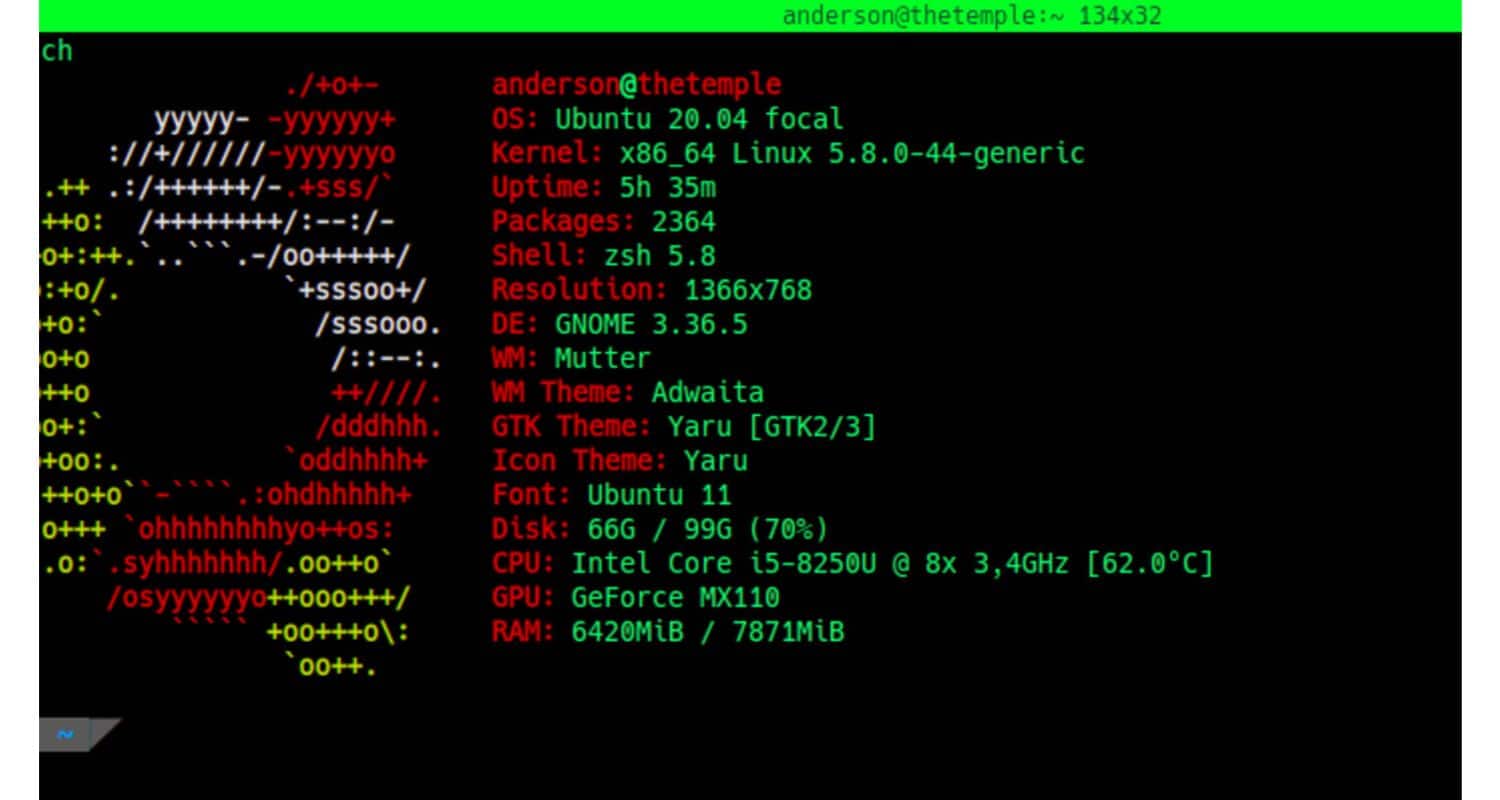Screen dimensions: 1500x800
Task: Click the anderson@thetemple user host line
Action: point(636,85)
